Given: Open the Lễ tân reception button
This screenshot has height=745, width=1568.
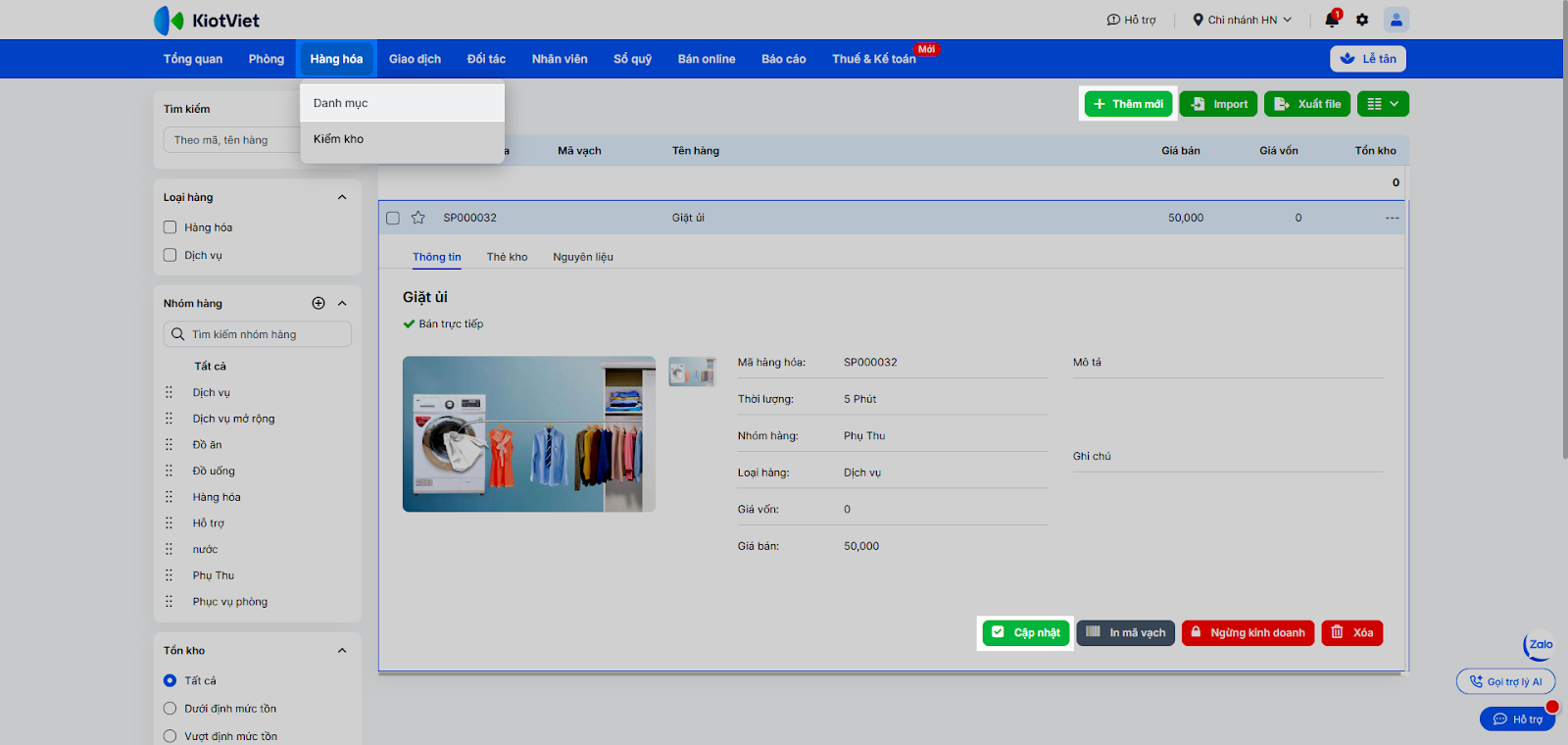Looking at the screenshot, I should coord(1368,59).
